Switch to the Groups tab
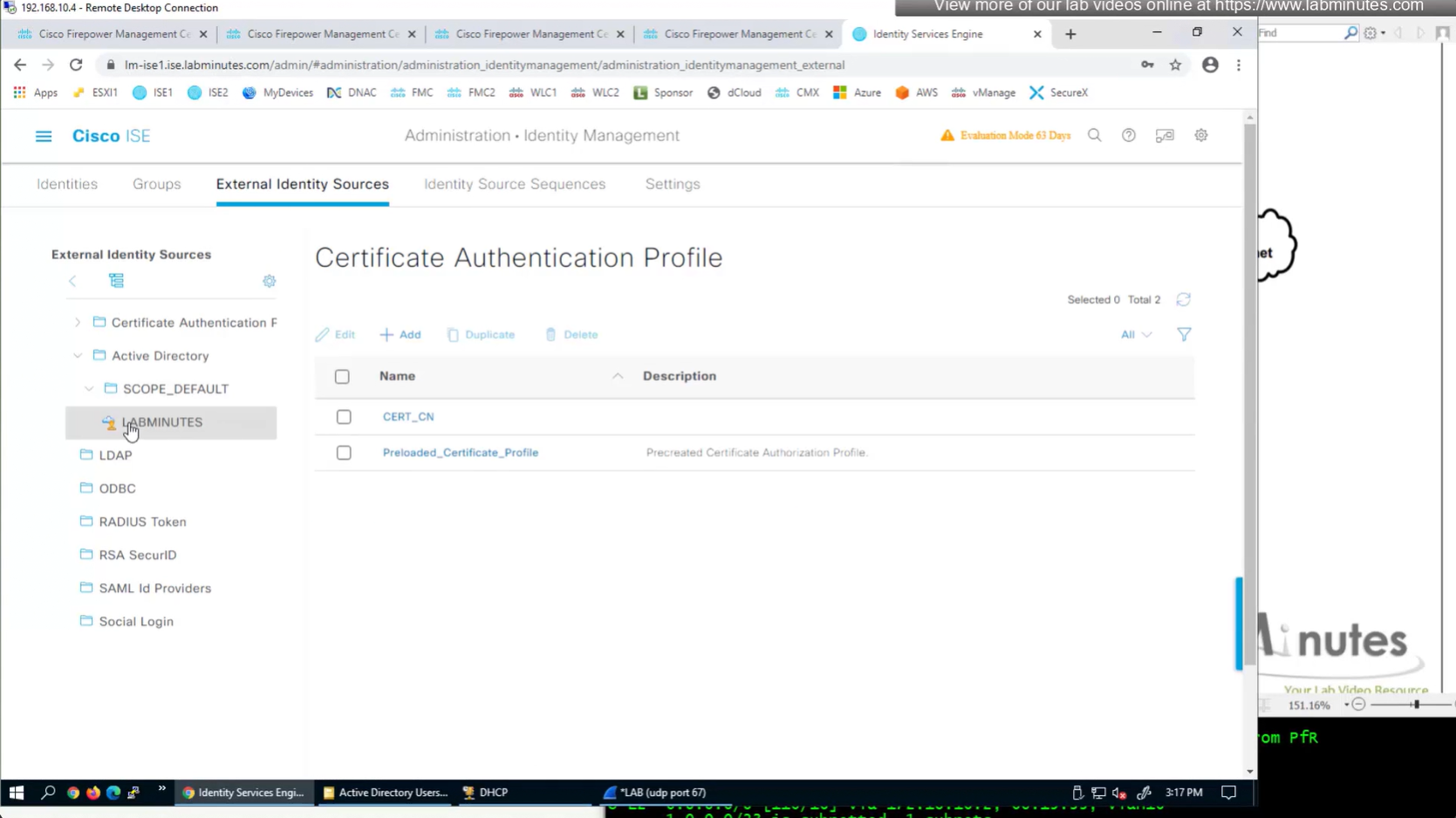The image size is (1456, 818). point(156,184)
